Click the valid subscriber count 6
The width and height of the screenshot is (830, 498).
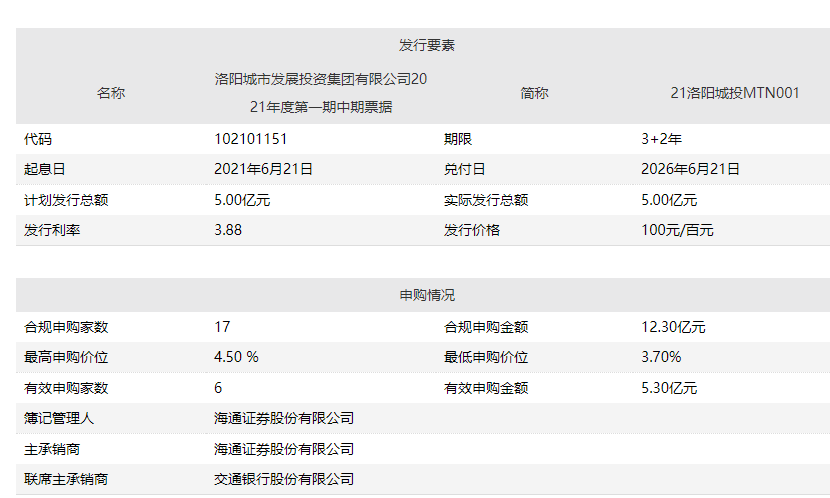(x=218, y=388)
